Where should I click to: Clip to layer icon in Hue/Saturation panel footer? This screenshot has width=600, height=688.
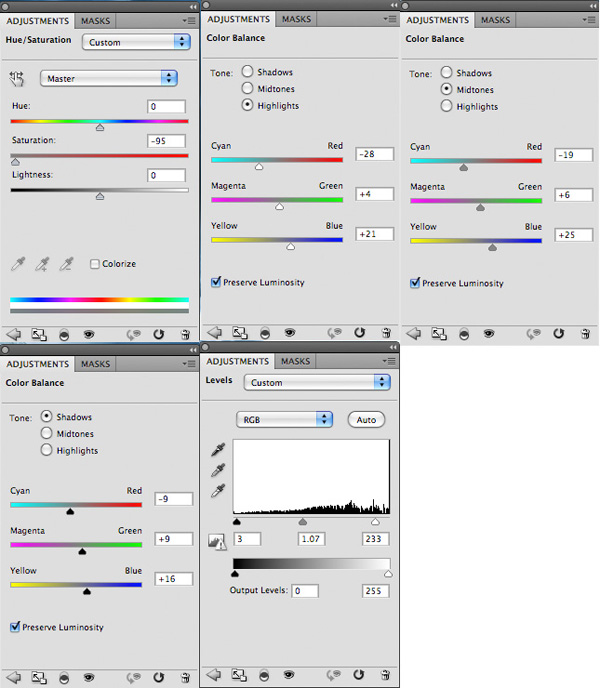(64, 335)
